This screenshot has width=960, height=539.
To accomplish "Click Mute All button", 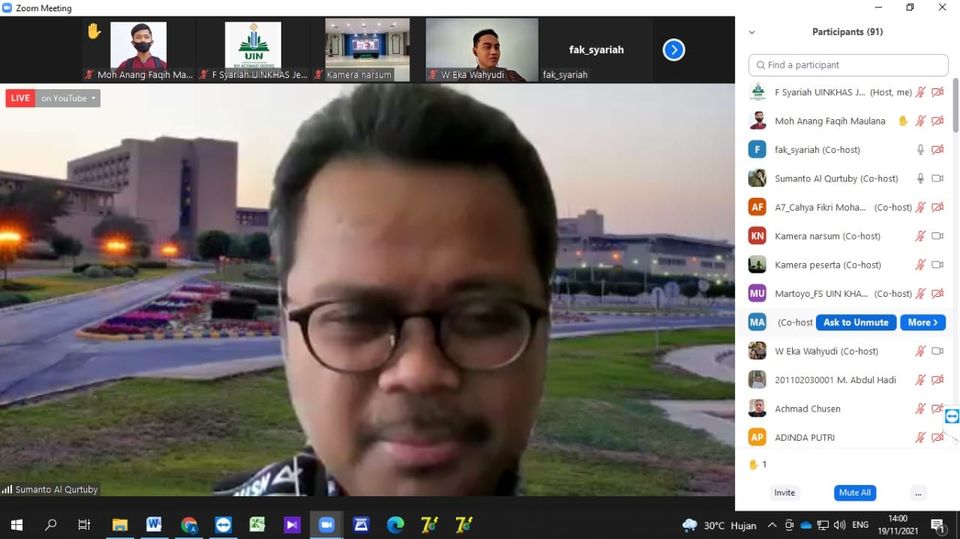I will tap(854, 493).
